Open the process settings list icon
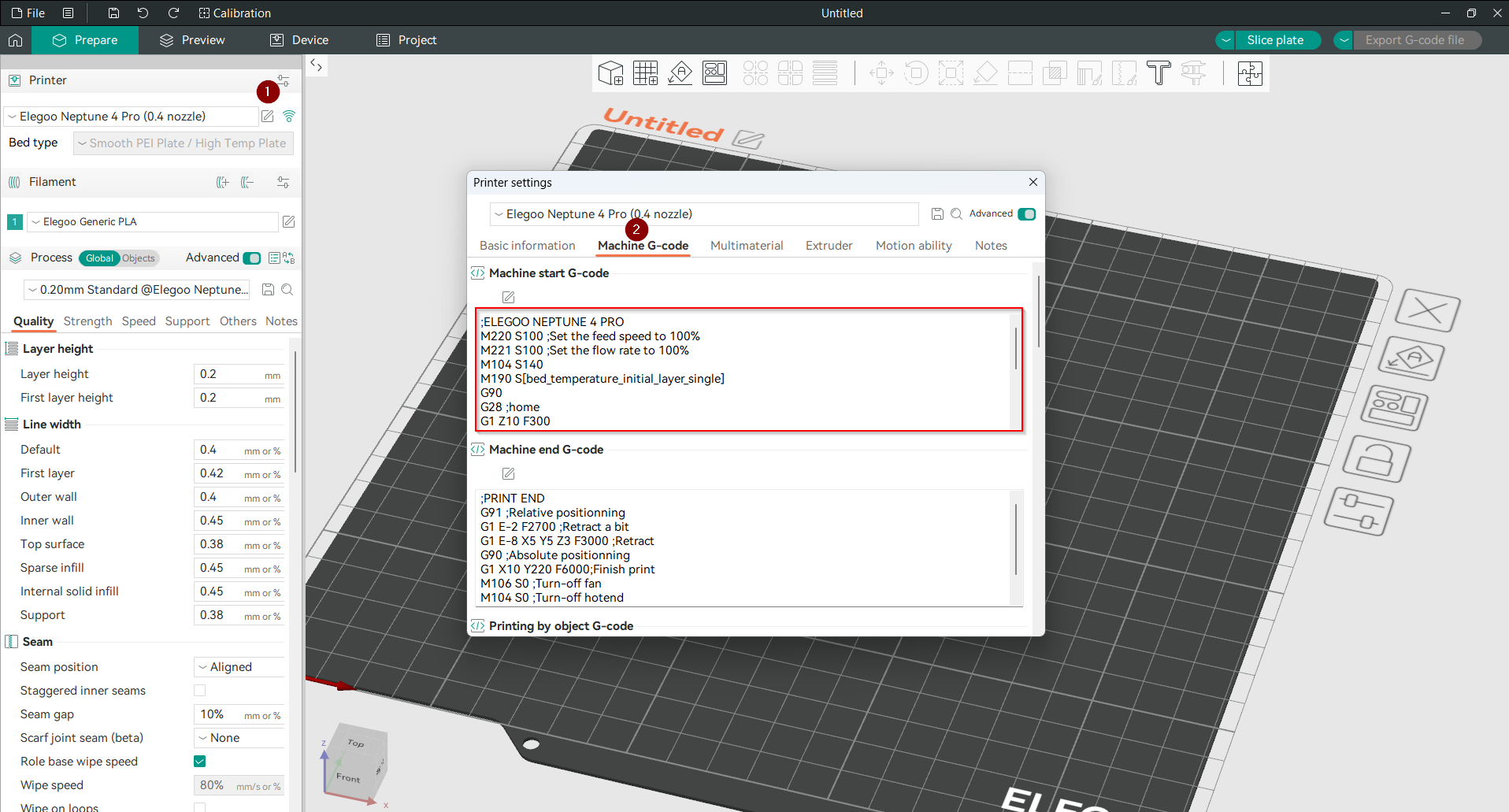The height and width of the screenshot is (812, 1509). 274,258
